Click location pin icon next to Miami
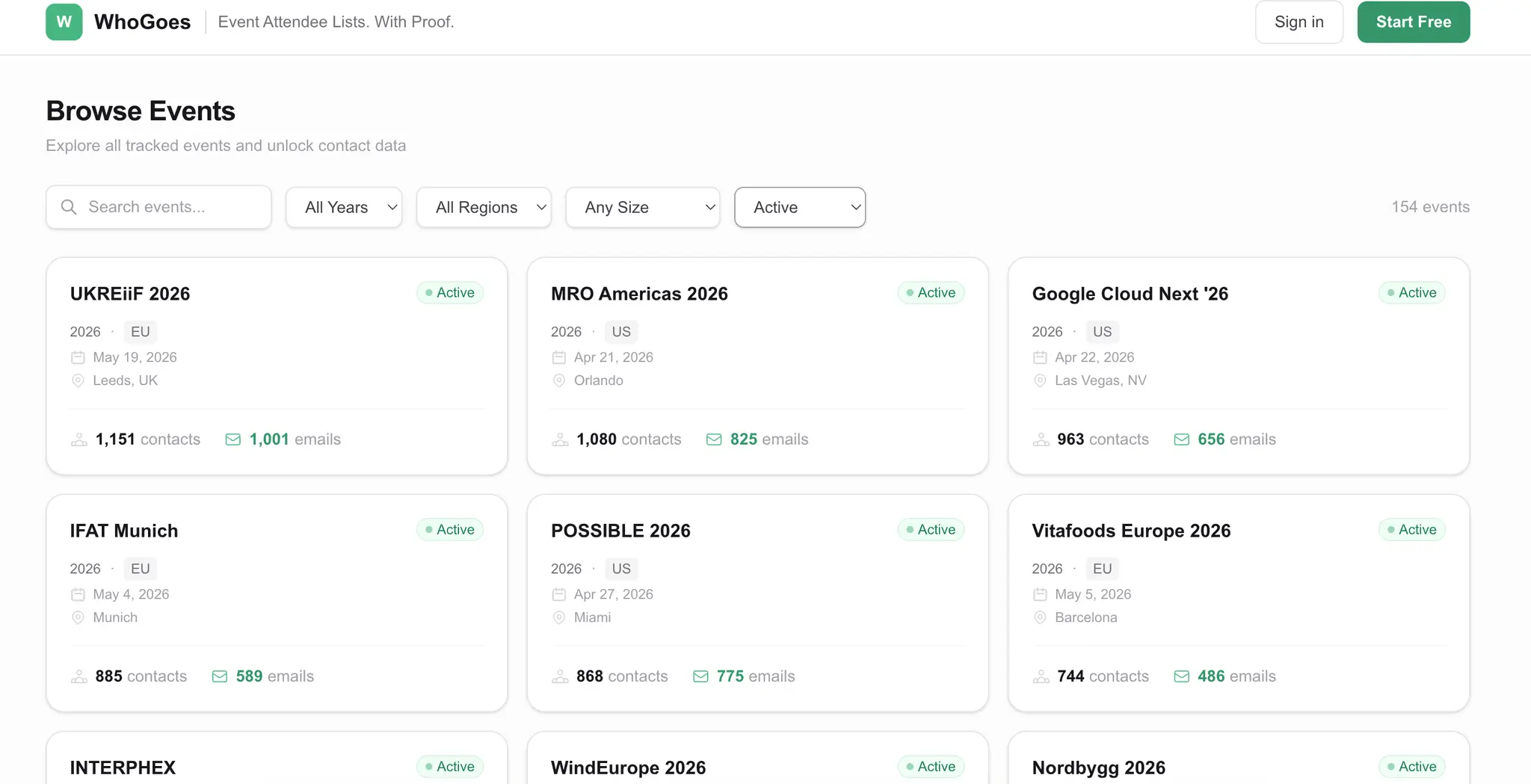Image resolution: width=1531 pixels, height=784 pixels. click(559, 617)
